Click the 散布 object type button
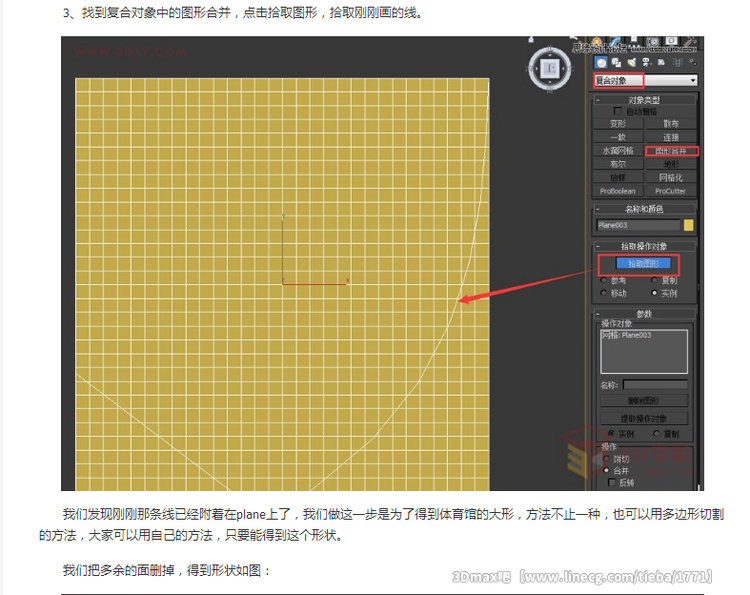 tap(671, 124)
